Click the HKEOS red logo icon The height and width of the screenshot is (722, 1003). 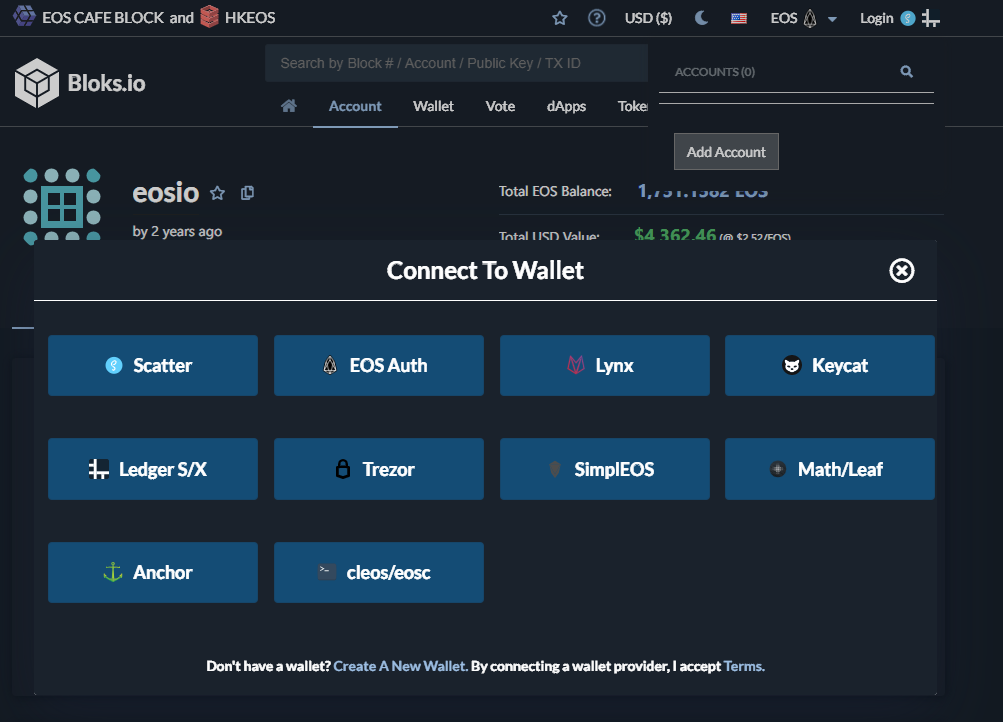(209, 17)
